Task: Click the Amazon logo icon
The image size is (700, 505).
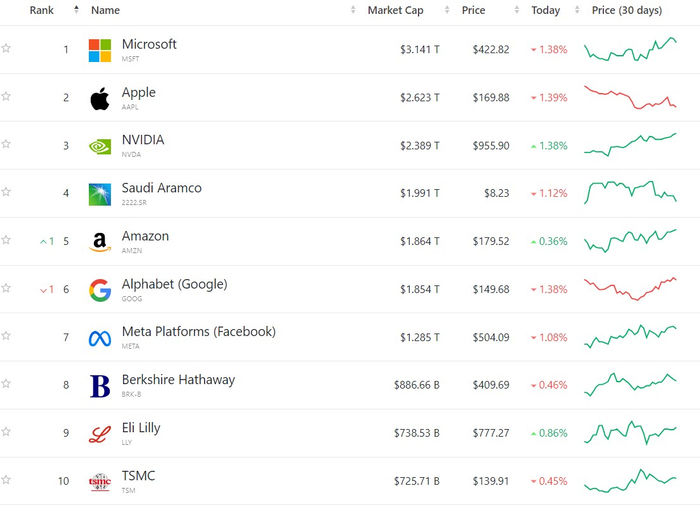Action: point(100,242)
